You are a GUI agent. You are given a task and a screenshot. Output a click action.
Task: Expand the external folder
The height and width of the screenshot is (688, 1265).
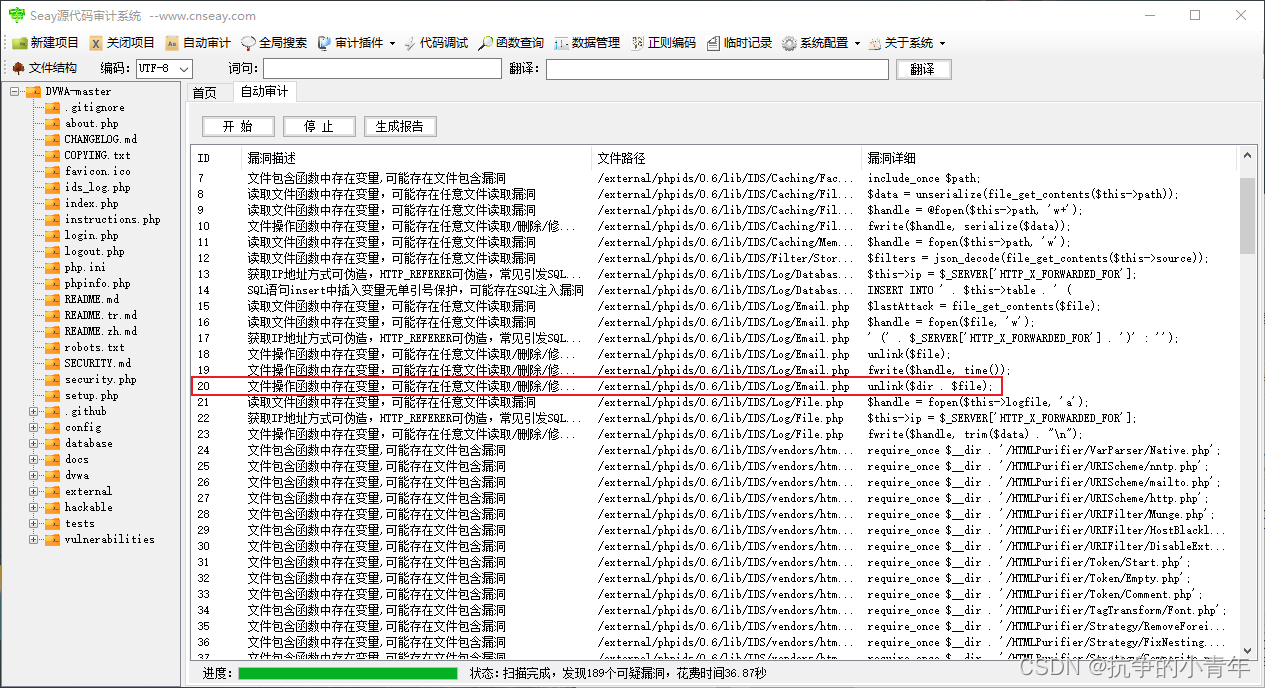click(x=34, y=491)
